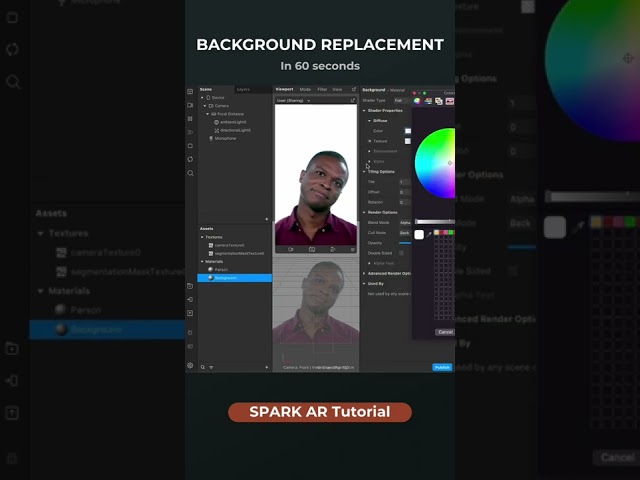Collapse the Textures folder in Assets
The width and height of the screenshot is (640, 480).
tap(202, 237)
